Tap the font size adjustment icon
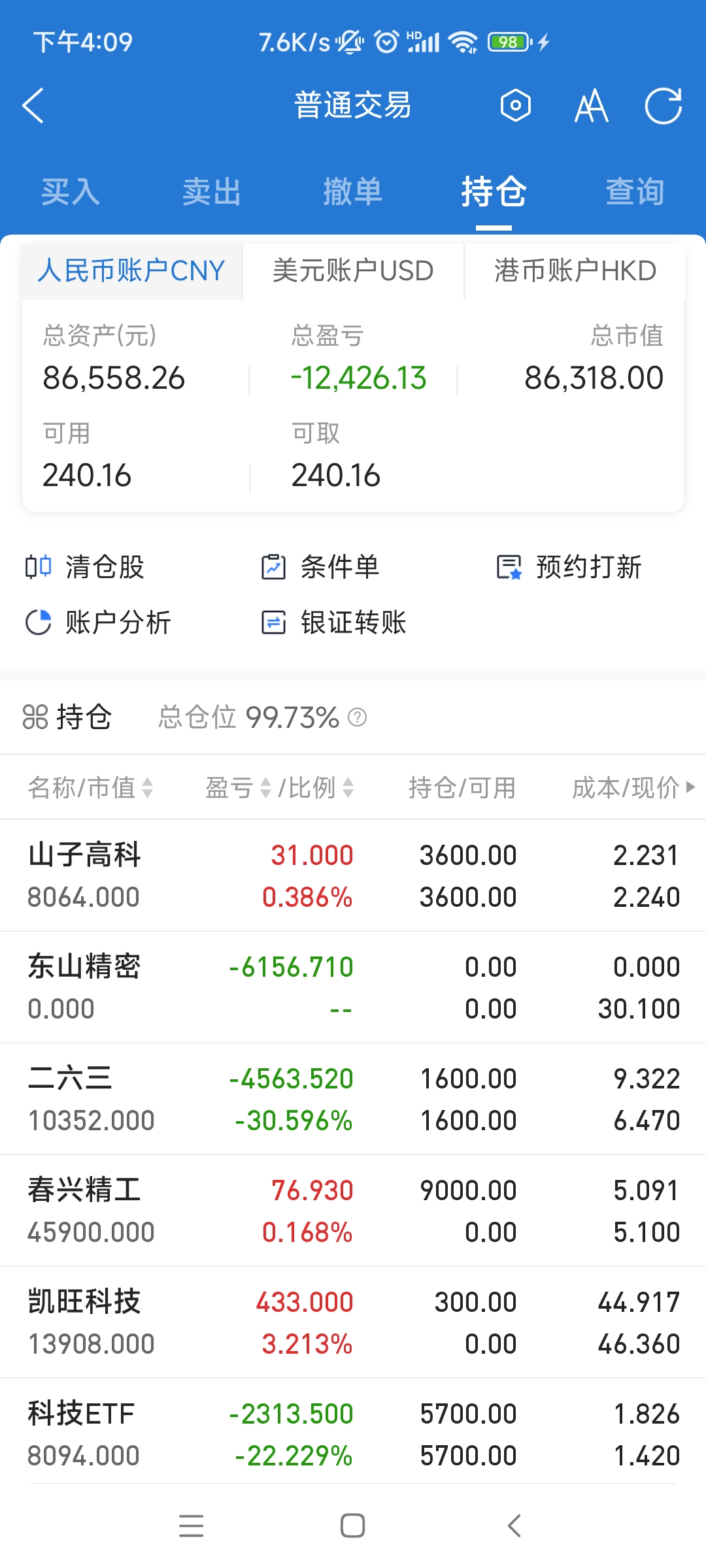Image resolution: width=706 pixels, height=1568 pixels. [591, 106]
